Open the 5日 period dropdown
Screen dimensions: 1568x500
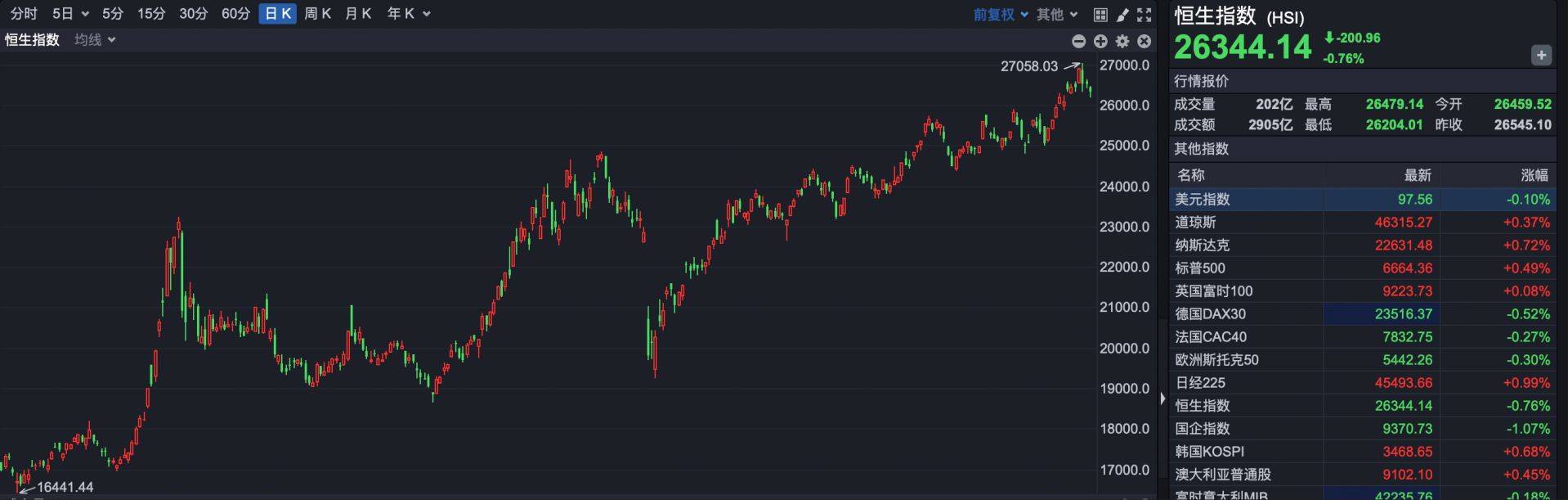[x=70, y=14]
